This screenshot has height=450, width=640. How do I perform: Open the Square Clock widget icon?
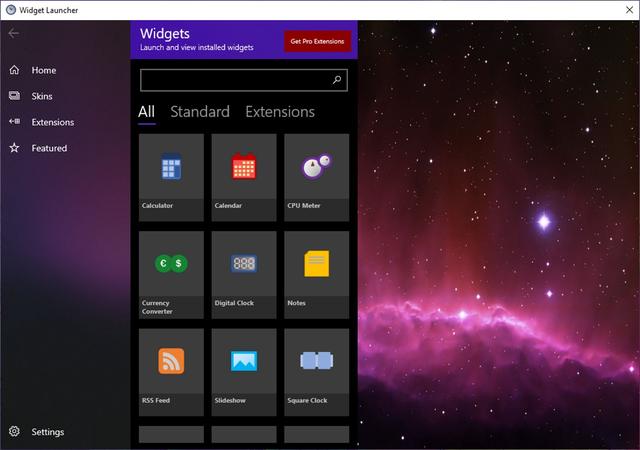tap(317, 361)
